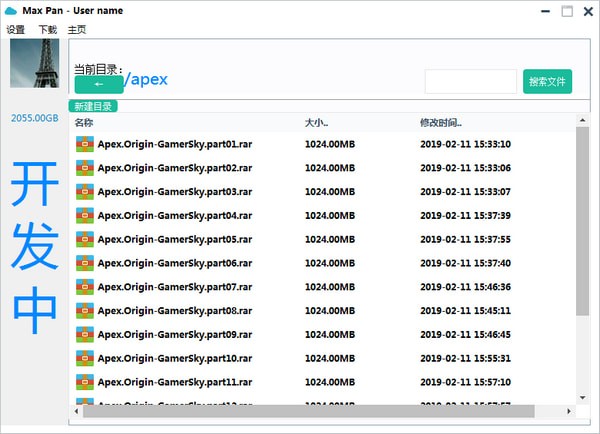
Task: Sort files by the 大小 column header
Action: [315, 122]
